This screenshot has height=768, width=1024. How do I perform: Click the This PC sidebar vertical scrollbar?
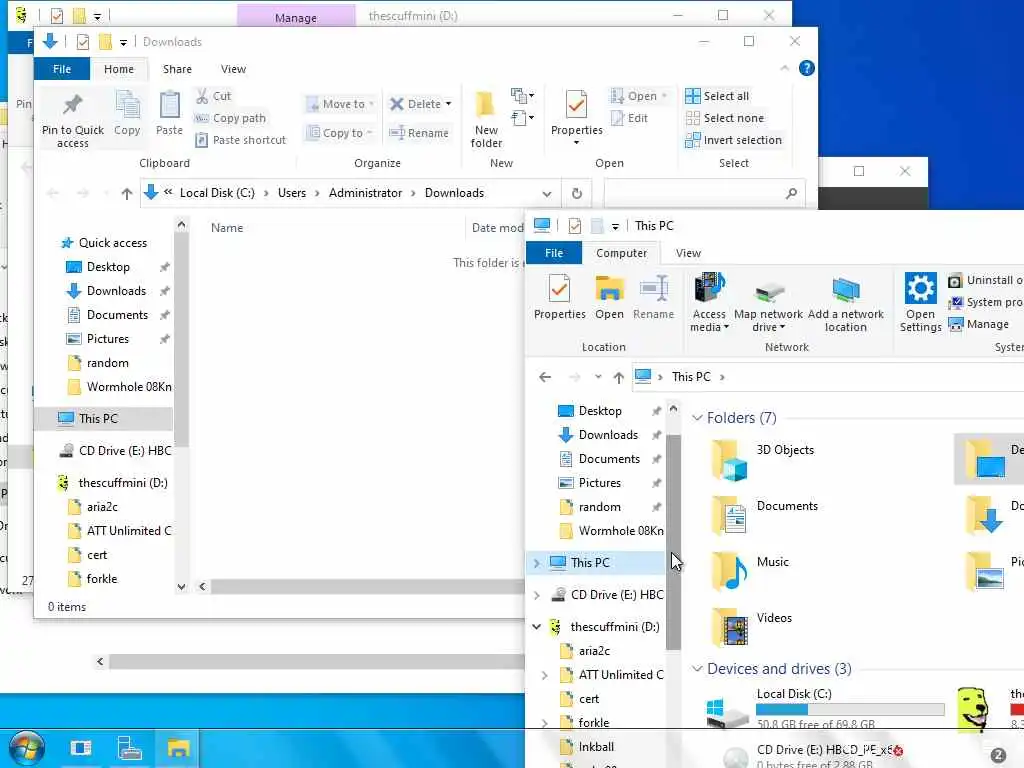pyautogui.click(x=673, y=542)
